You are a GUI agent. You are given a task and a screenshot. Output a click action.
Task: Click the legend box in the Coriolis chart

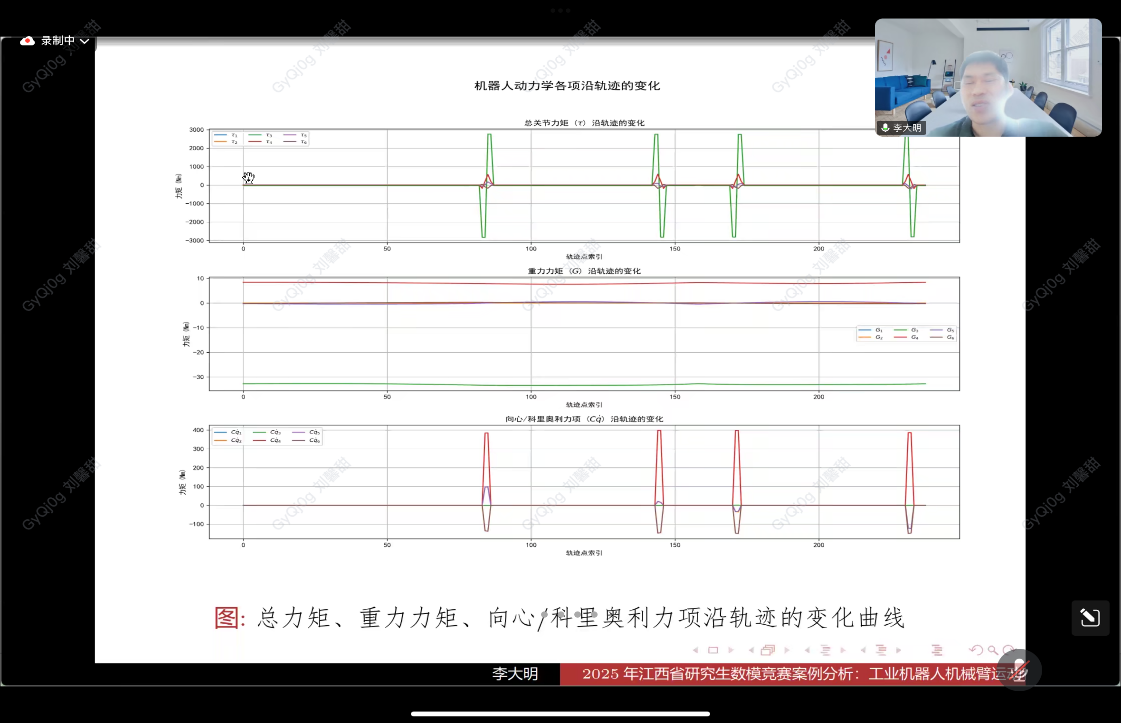(267, 436)
